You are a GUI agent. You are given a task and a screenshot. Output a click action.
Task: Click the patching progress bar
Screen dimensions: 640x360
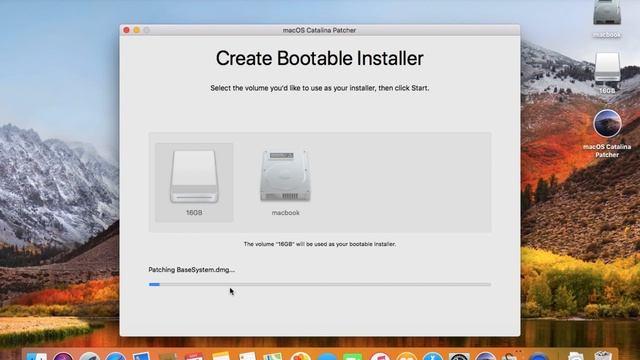pyautogui.click(x=320, y=284)
